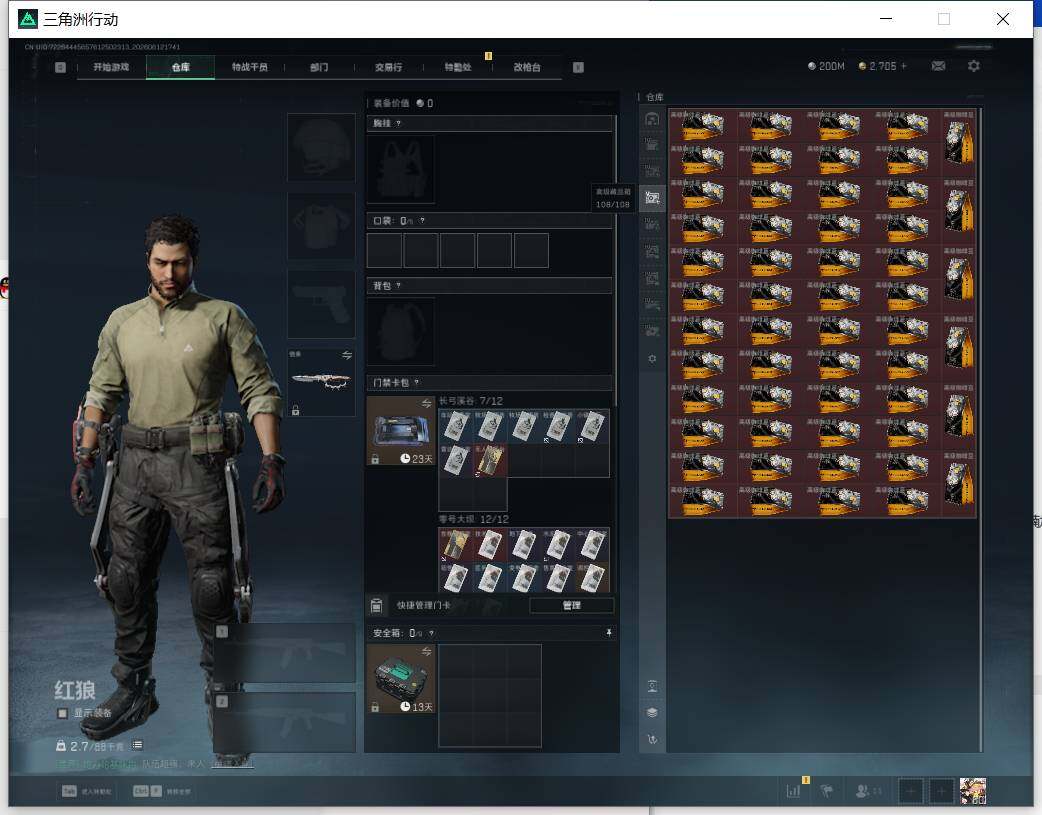Click the flag icon in bottom bar
The image size is (1042, 815).
(827, 791)
